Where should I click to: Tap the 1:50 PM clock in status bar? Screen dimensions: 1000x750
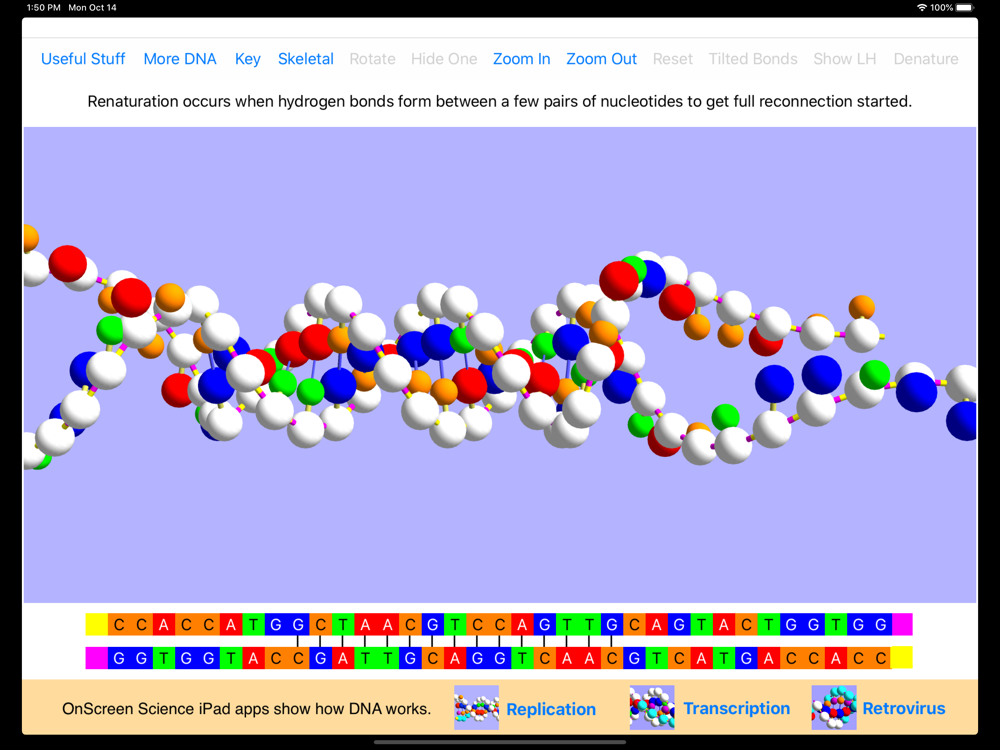44,8
